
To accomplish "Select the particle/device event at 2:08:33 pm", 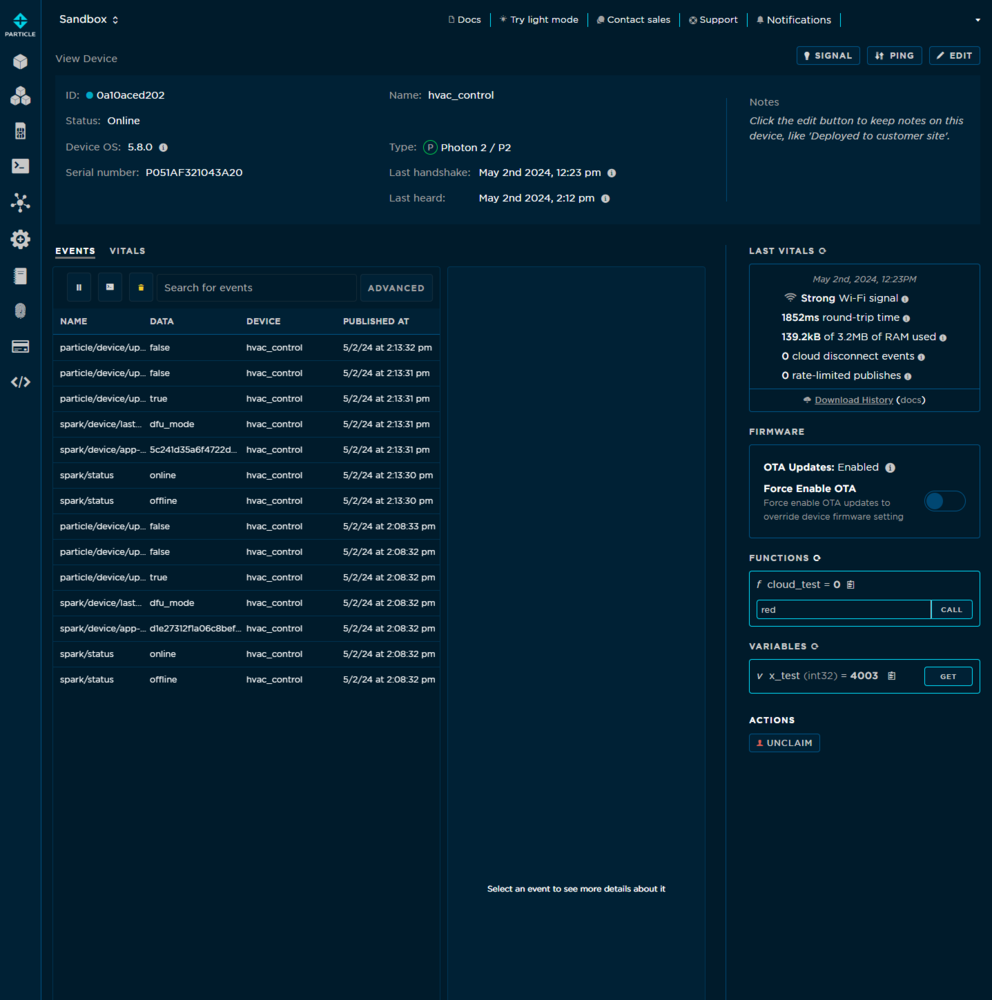I will 246,526.
